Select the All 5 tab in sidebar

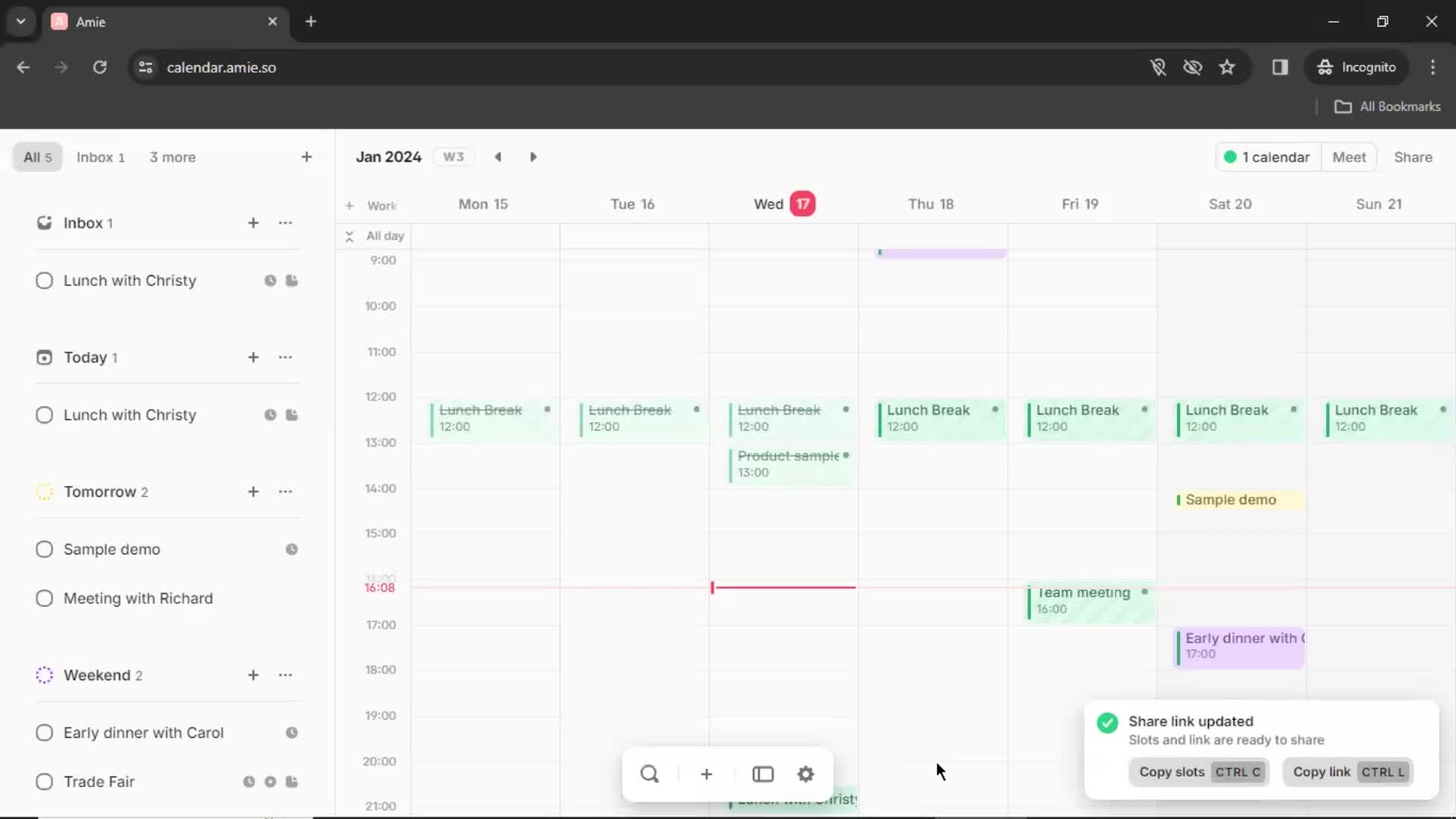(36, 157)
